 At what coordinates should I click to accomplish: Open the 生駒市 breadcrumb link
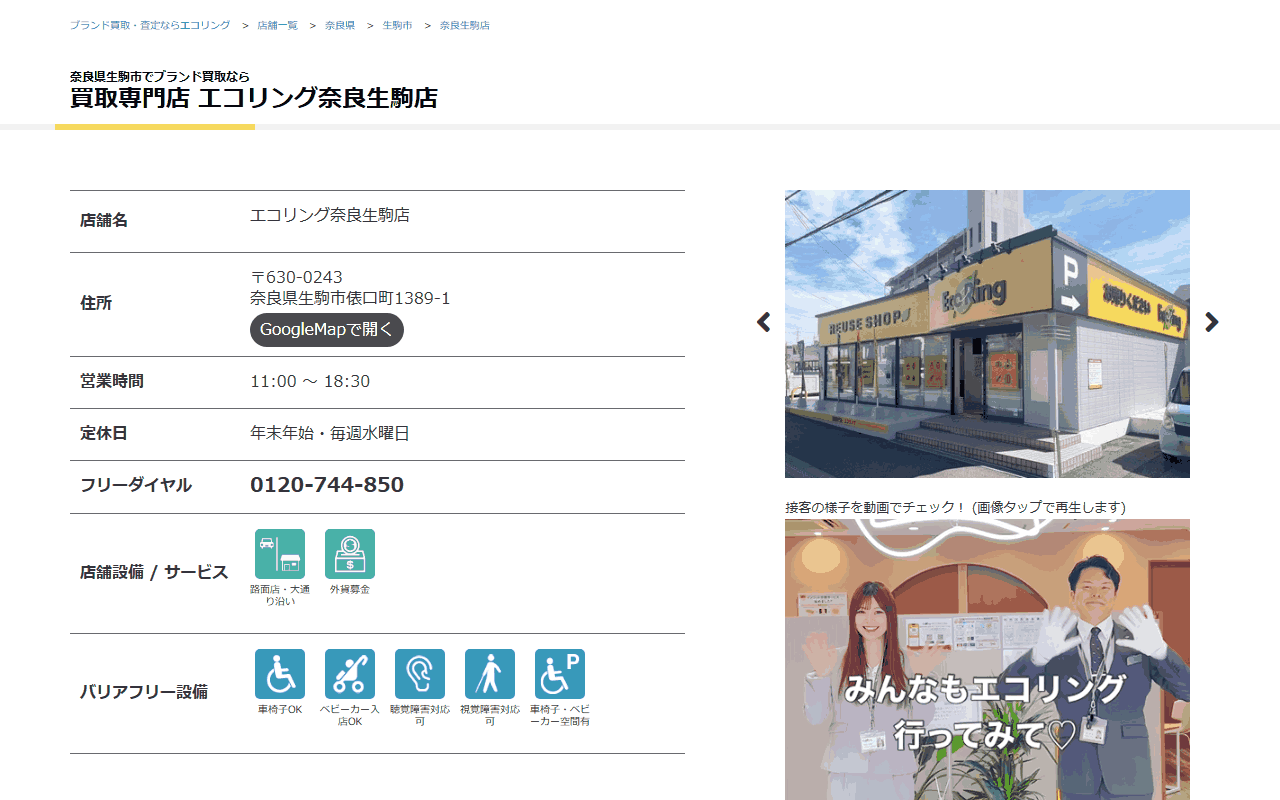(397, 25)
